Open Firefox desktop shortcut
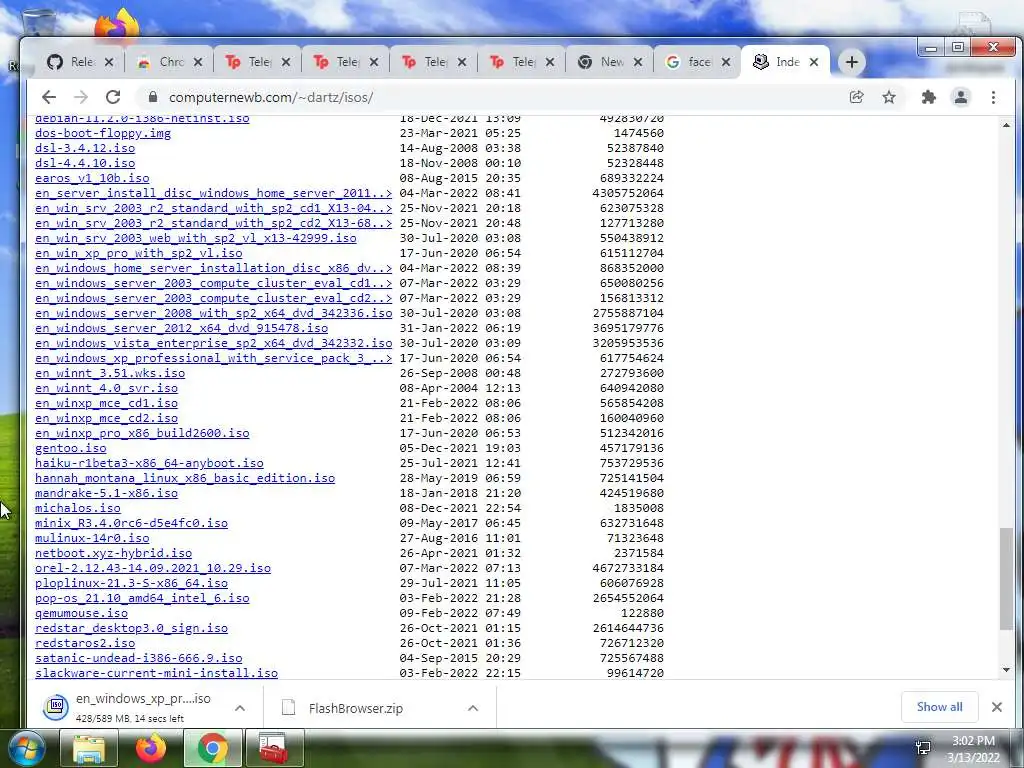Viewport: 1024px width, 768px height. (x=118, y=25)
